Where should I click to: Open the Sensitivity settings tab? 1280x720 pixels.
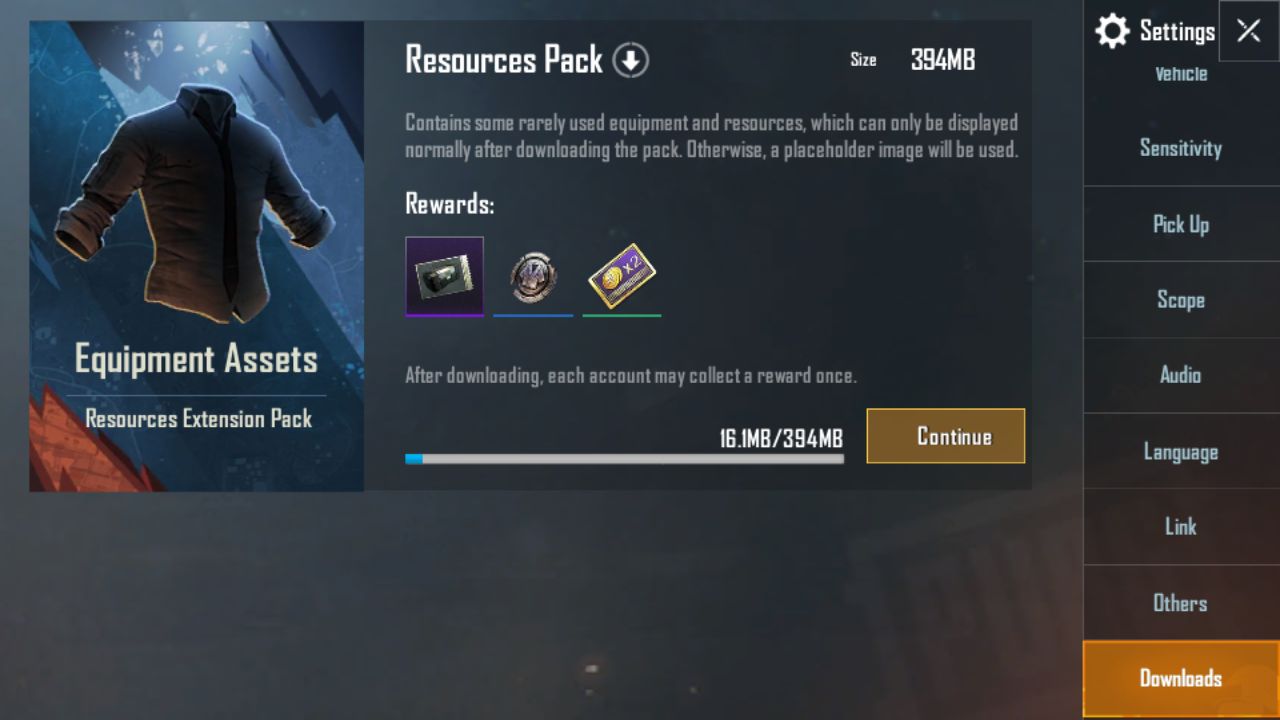tap(1181, 148)
